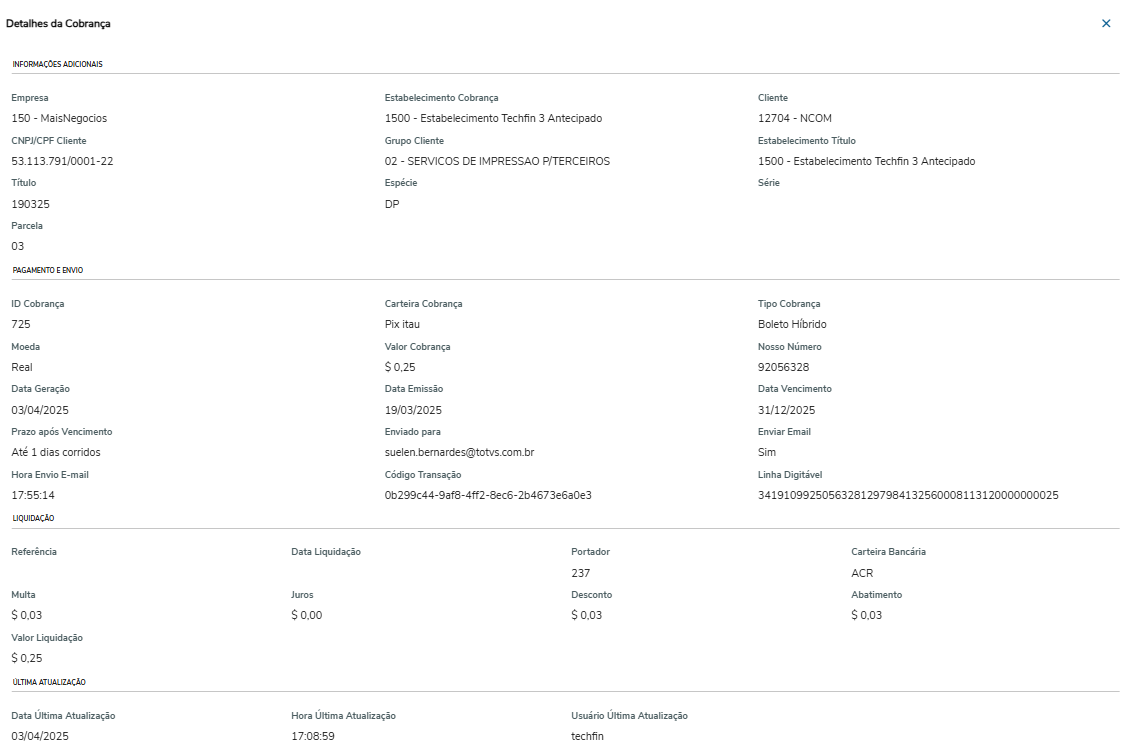Select Data Vencimento 31/12/2025
The image size is (1125, 752).
786,410
